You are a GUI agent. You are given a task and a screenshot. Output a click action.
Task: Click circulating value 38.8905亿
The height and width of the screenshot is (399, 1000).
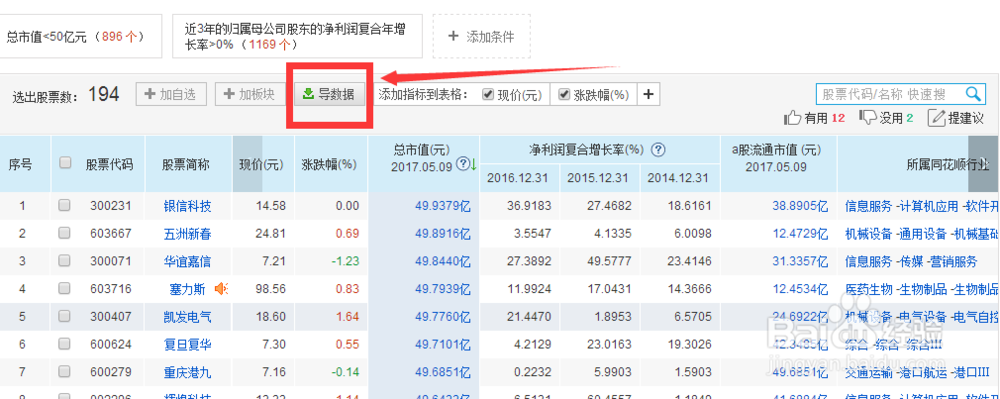(800, 207)
